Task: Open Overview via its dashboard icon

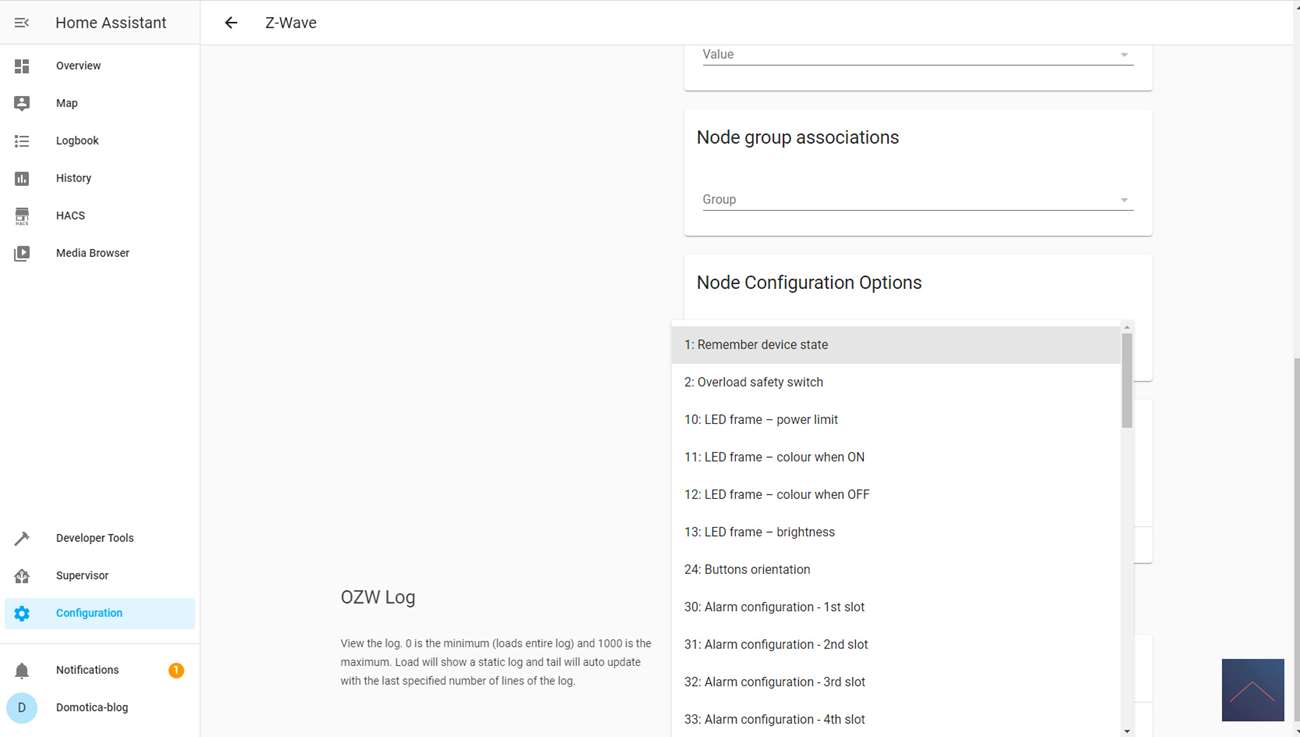Action: point(22,66)
